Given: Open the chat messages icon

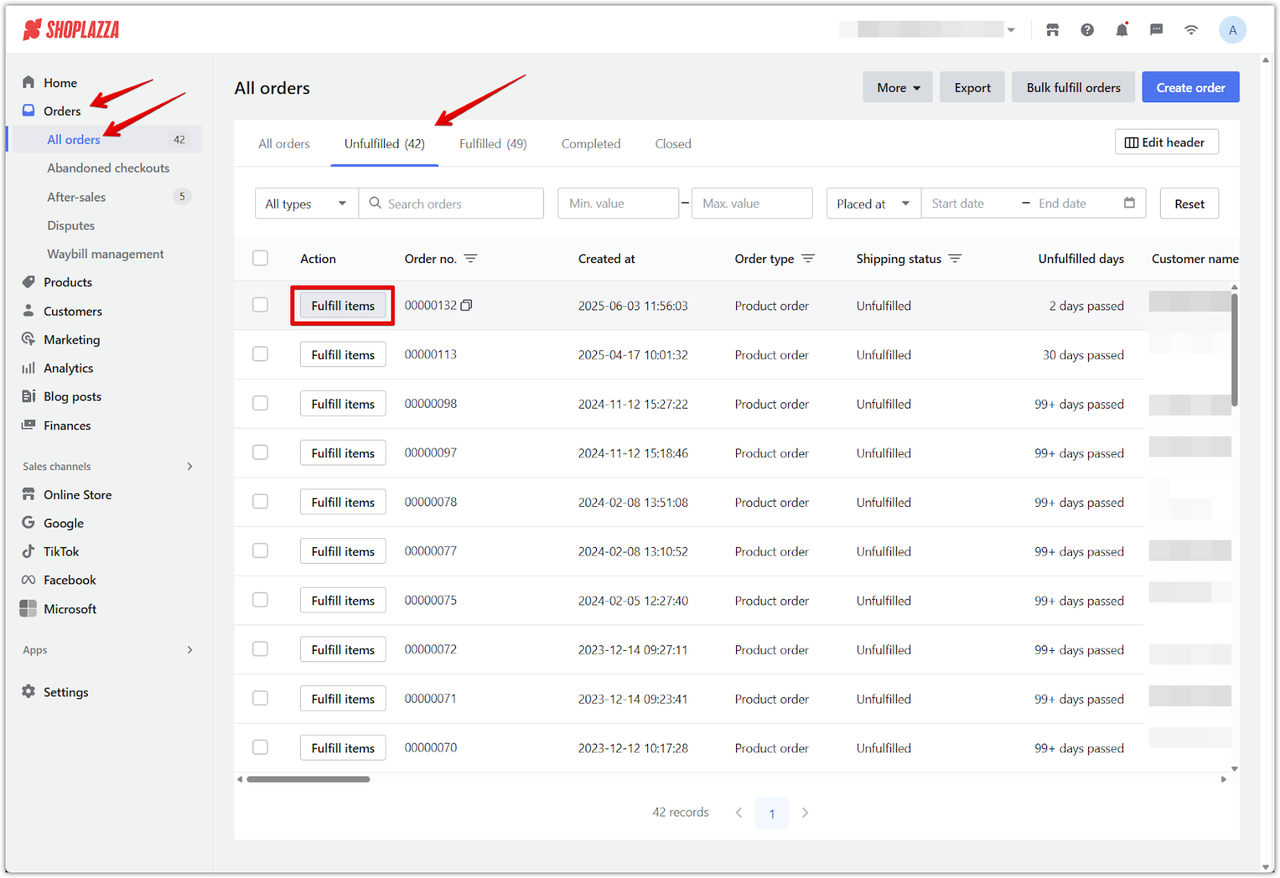Looking at the screenshot, I should pyautogui.click(x=1156, y=30).
